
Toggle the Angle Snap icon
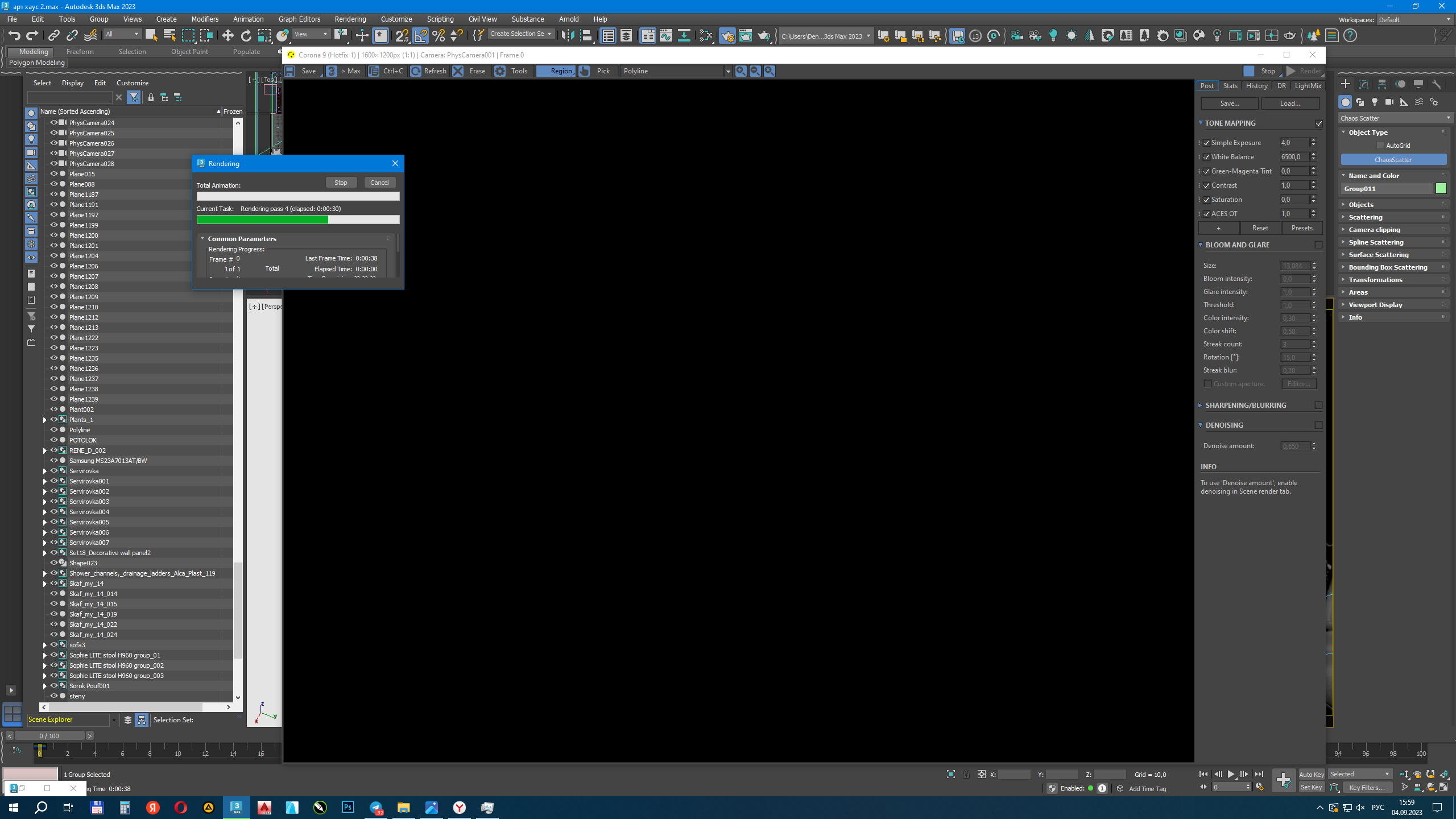point(420,36)
